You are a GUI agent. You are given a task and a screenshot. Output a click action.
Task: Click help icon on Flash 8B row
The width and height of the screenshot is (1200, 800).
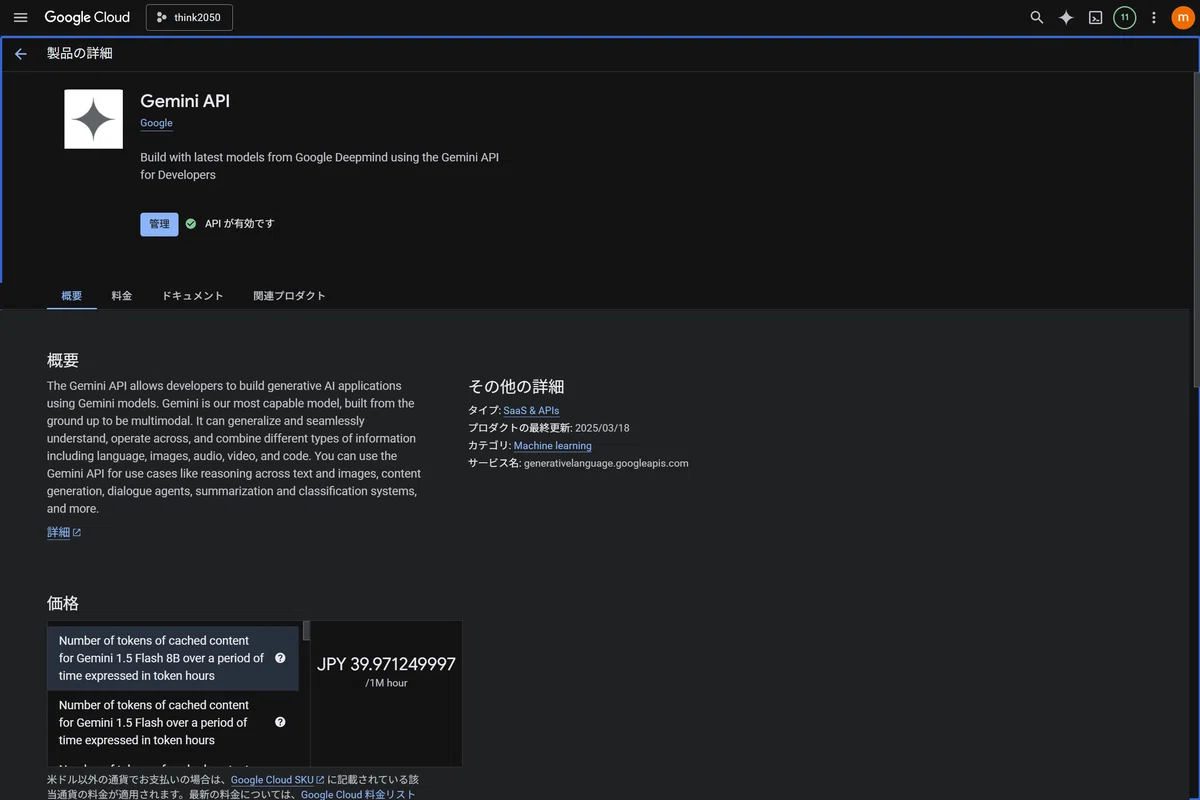click(x=280, y=658)
